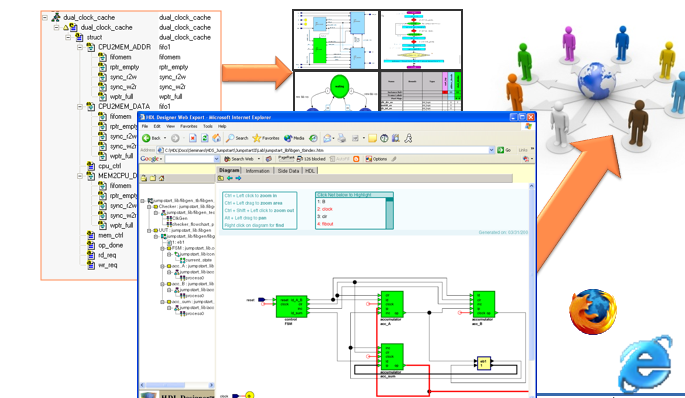Viewport: 685px width, 398px height.
Task: Click the net list vertical scrollbar
Action: pyautogui.click(x=389, y=213)
